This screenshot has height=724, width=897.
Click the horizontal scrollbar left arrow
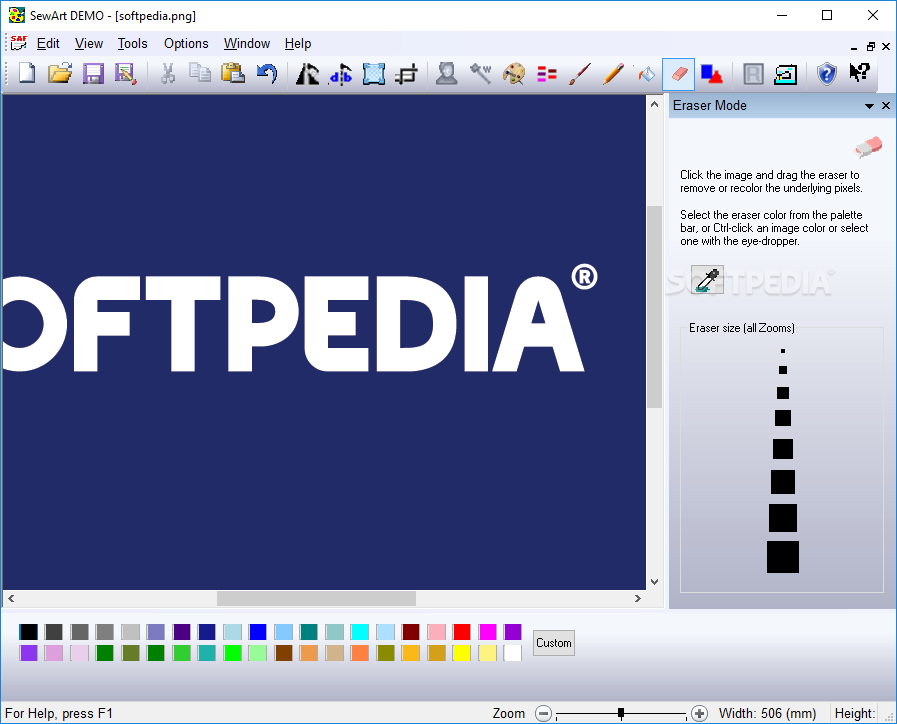(x=11, y=598)
